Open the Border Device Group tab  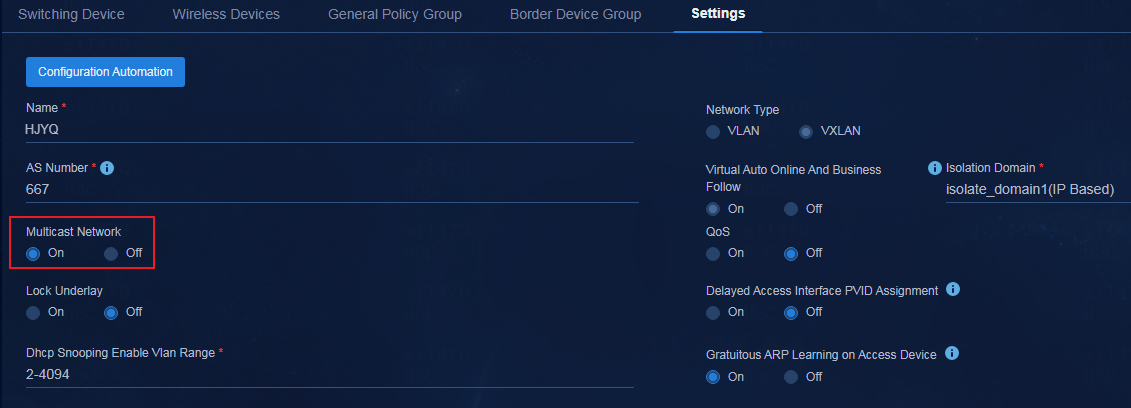pos(575,14)
